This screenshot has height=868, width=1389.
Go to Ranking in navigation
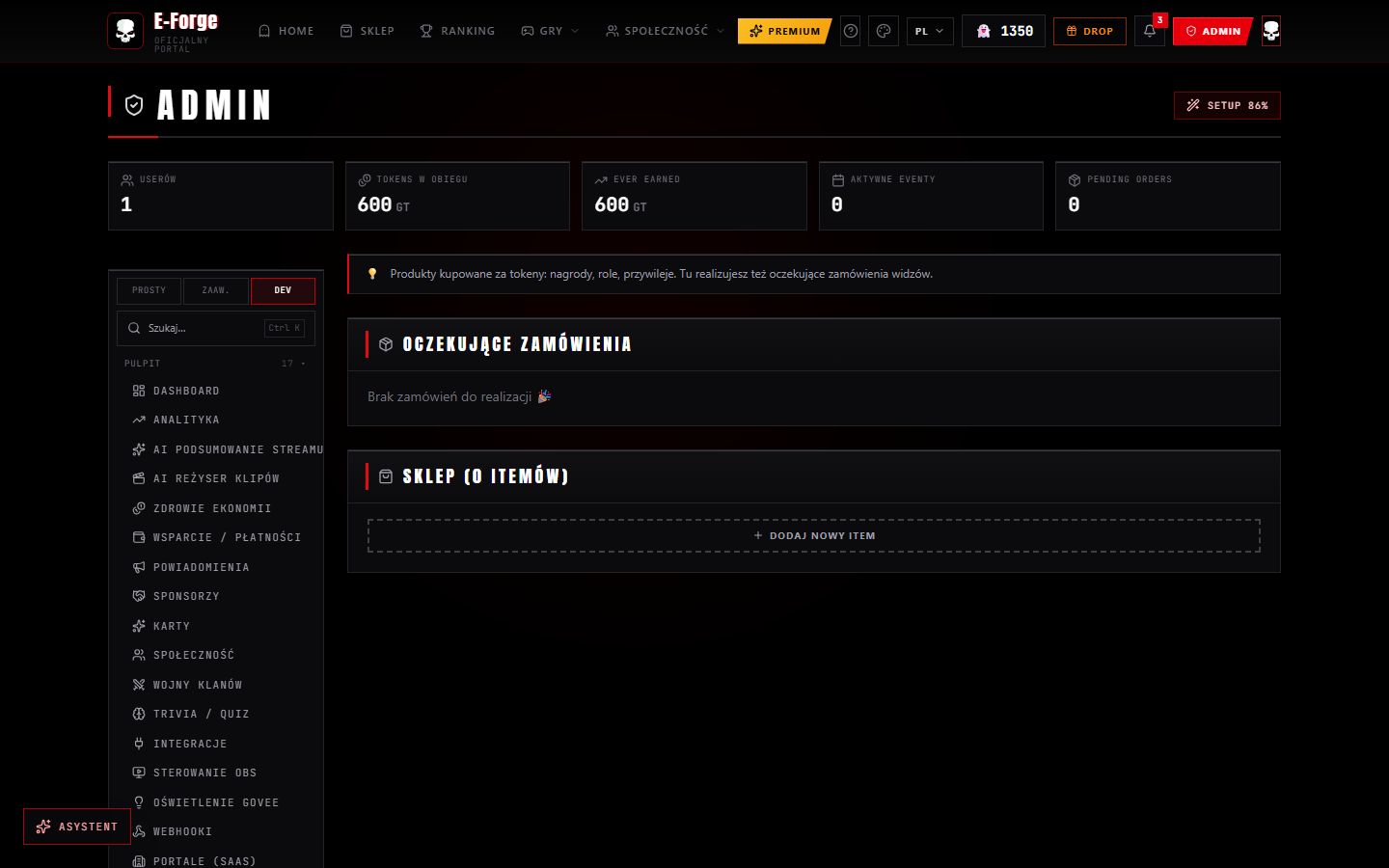click(457, 31)
